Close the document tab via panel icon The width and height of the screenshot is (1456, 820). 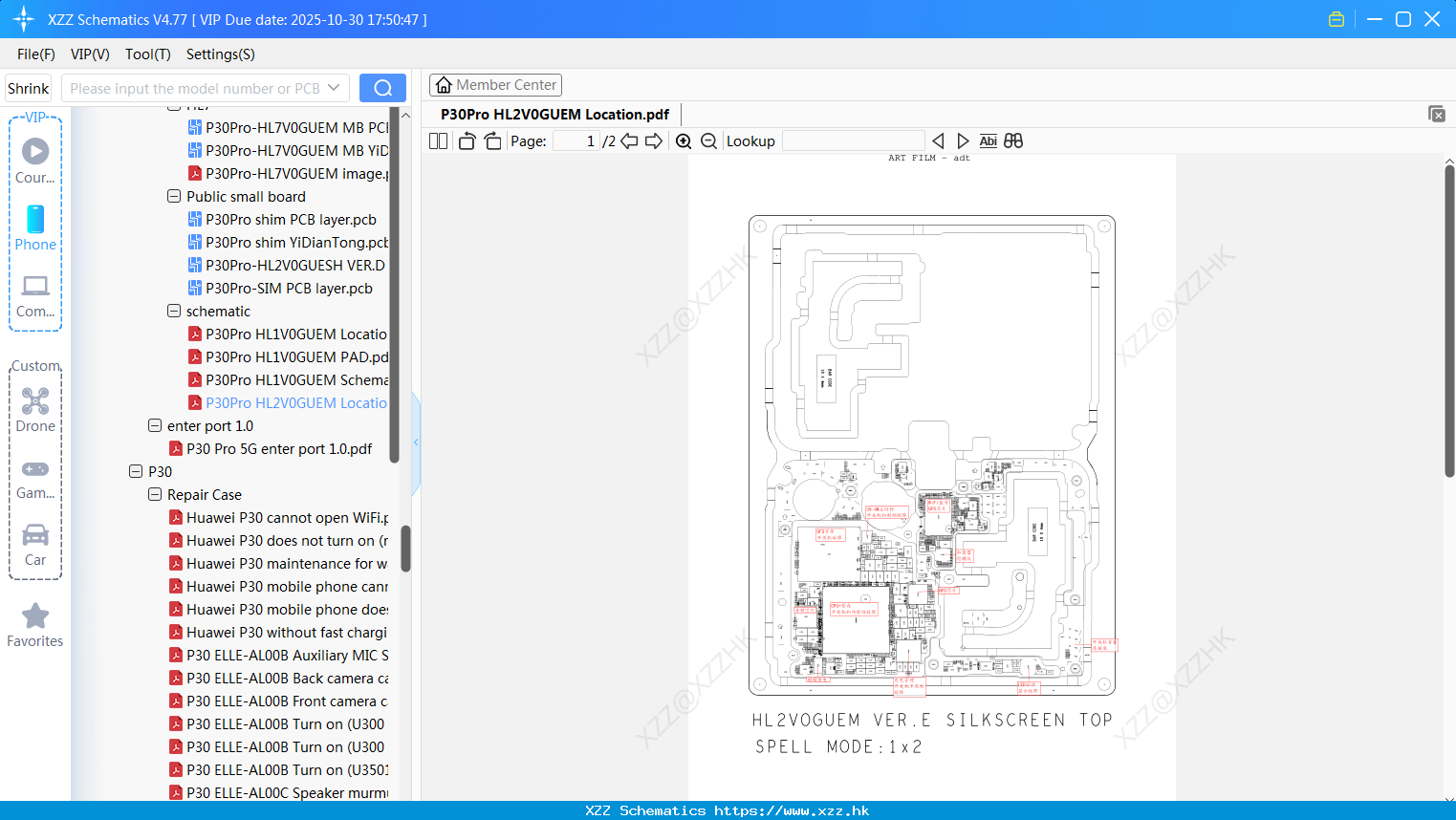1437,114
